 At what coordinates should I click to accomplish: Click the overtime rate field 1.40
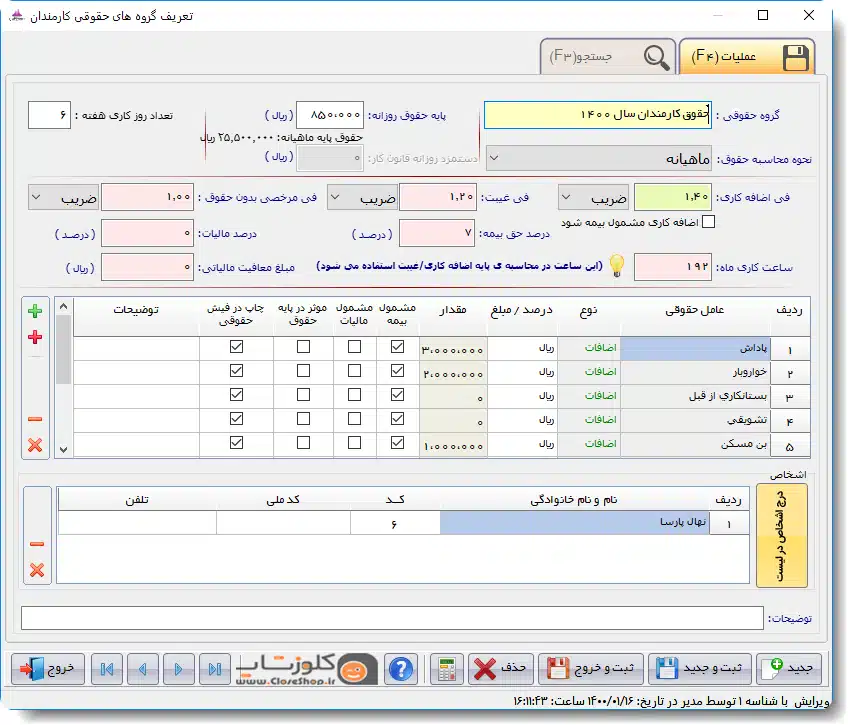(673, 197)
